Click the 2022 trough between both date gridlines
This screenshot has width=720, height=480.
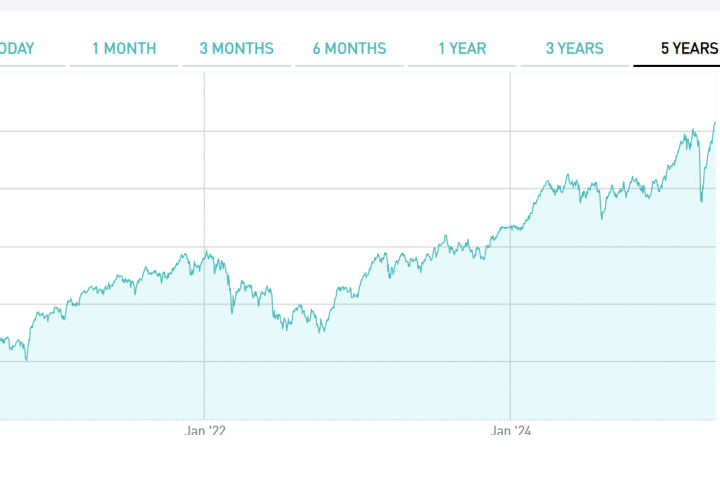(320, 331)
